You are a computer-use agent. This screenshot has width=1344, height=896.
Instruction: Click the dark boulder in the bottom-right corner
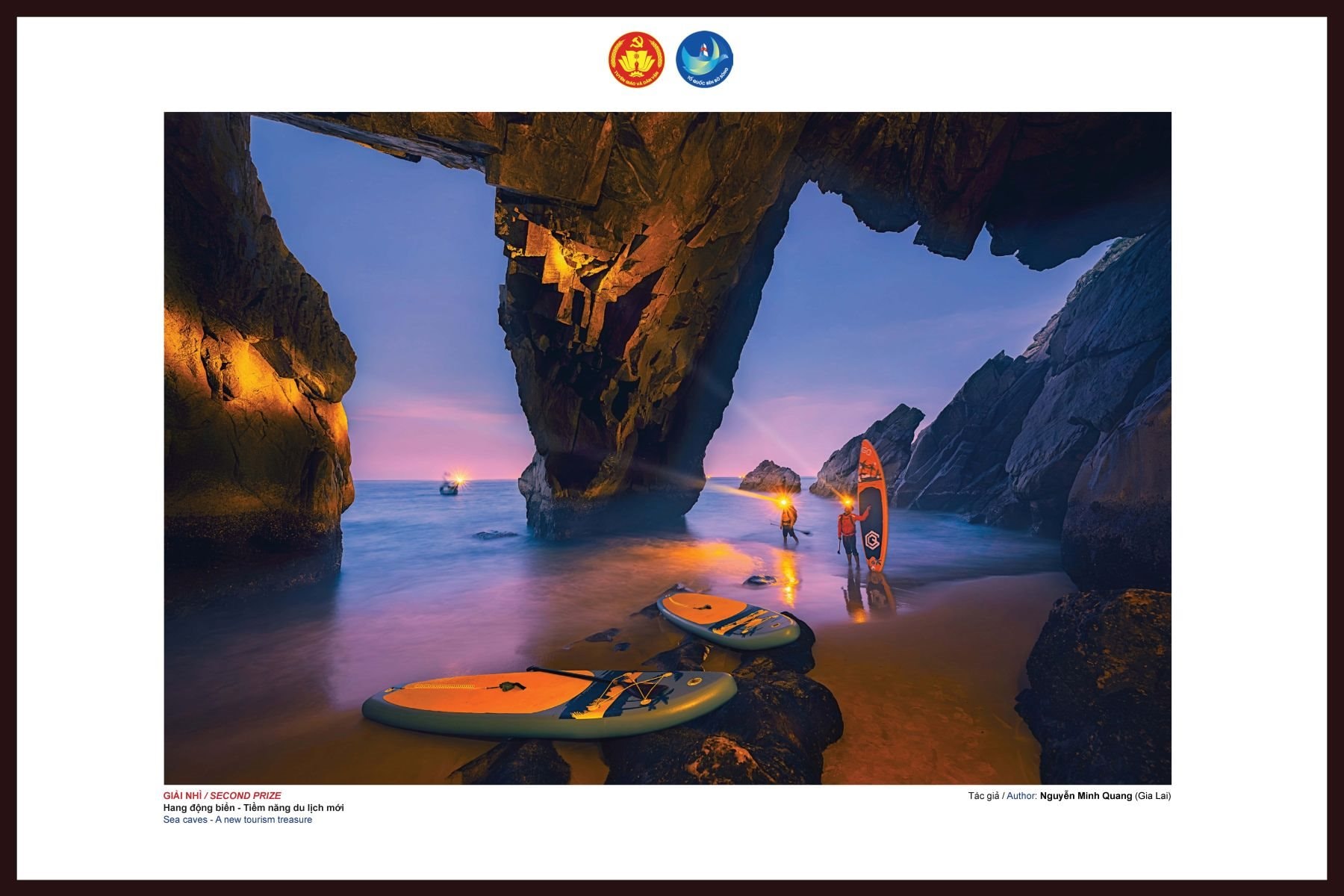1098,687
